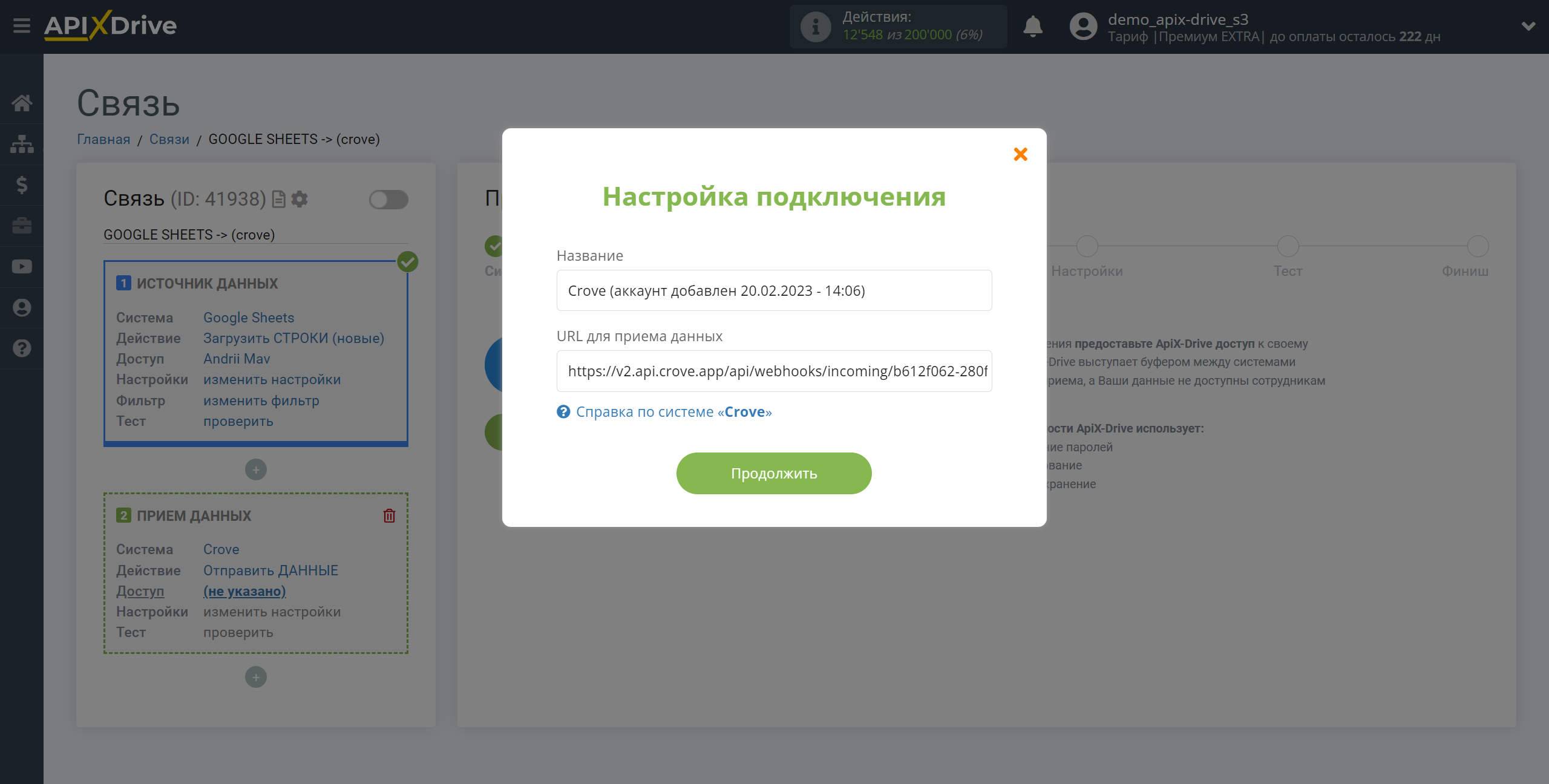This screenshot has width=1549, height=784.
Task: Expand the user account dropdown in header
Action: point(1528,27)
